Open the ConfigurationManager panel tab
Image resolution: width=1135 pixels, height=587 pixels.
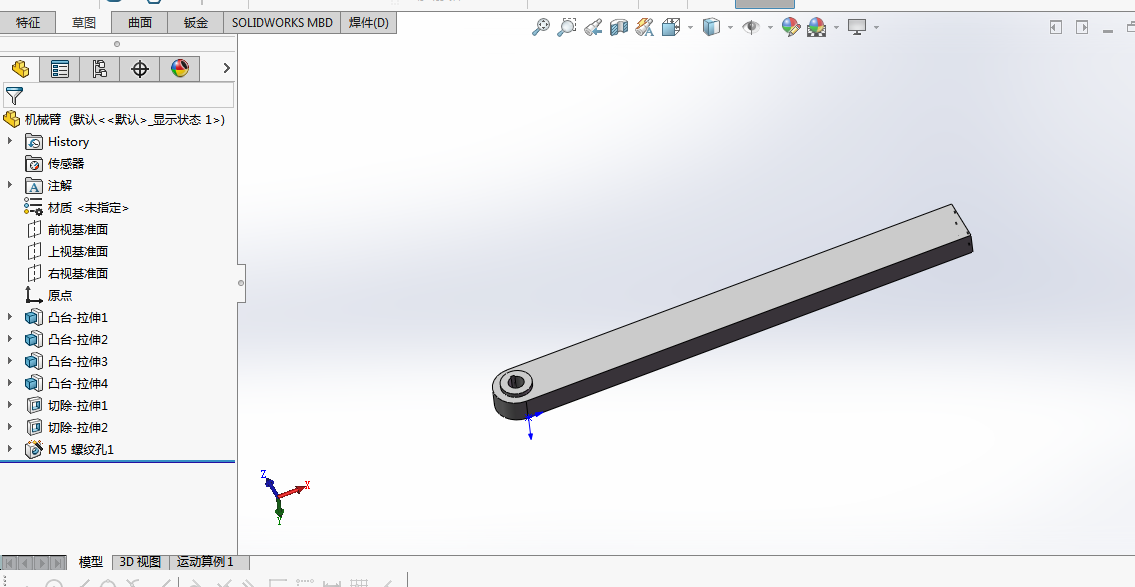[100, 69]
